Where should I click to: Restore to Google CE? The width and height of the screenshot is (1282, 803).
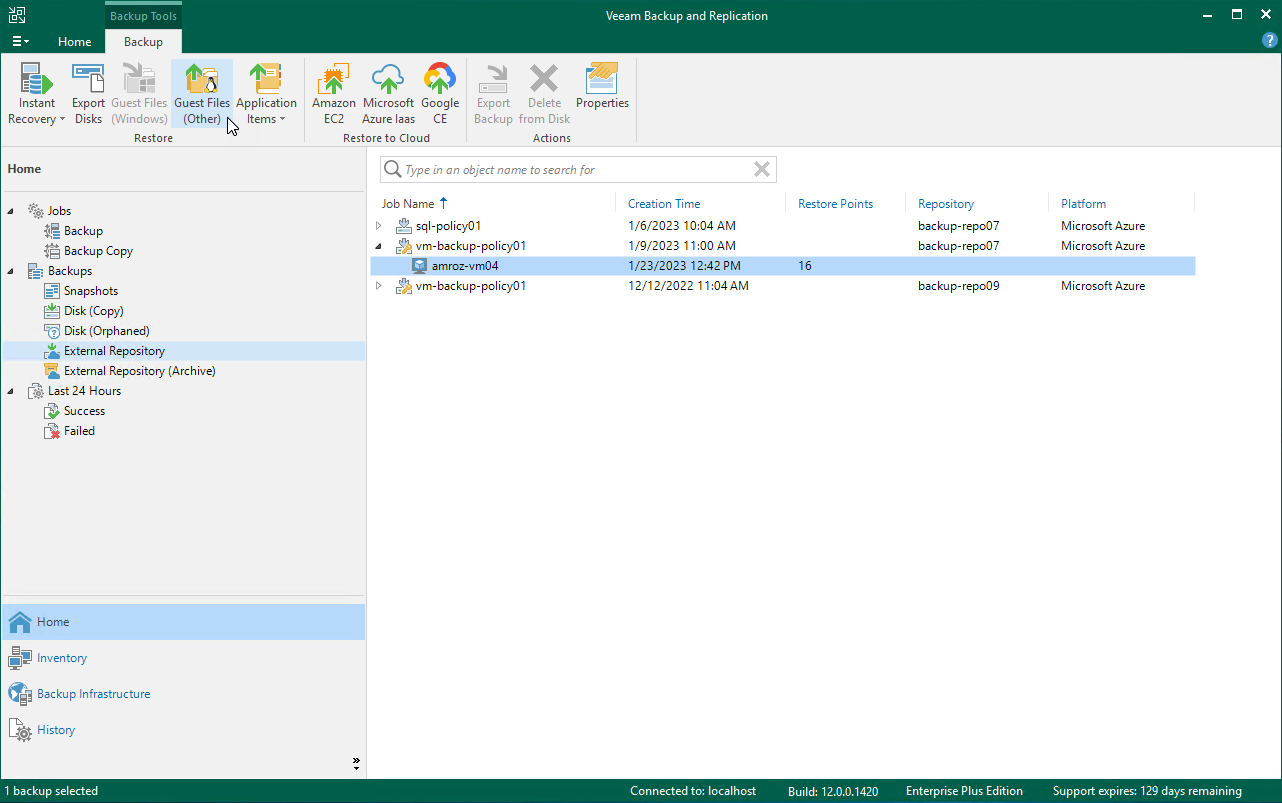439,94
